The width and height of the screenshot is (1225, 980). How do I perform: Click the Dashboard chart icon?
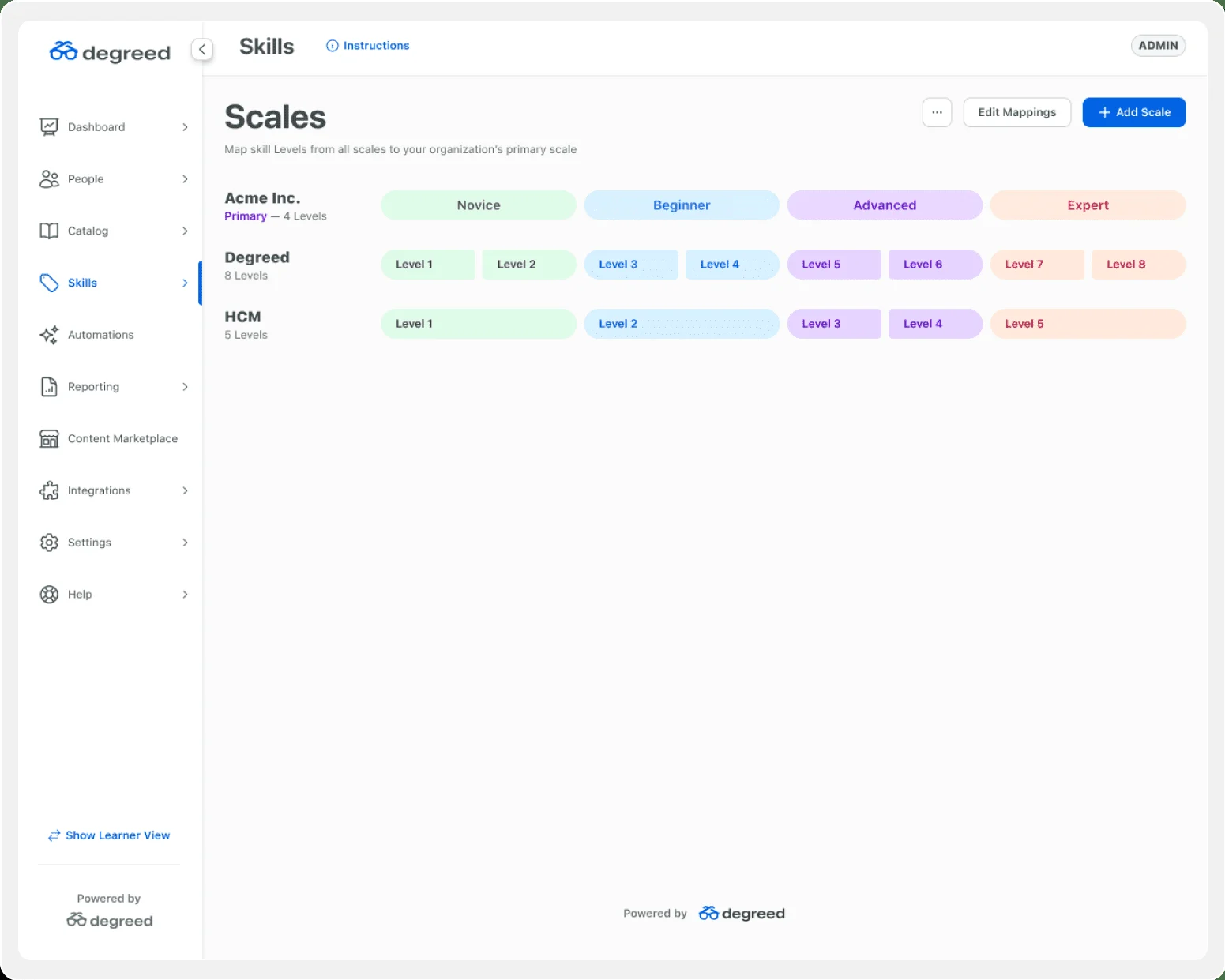49,127
